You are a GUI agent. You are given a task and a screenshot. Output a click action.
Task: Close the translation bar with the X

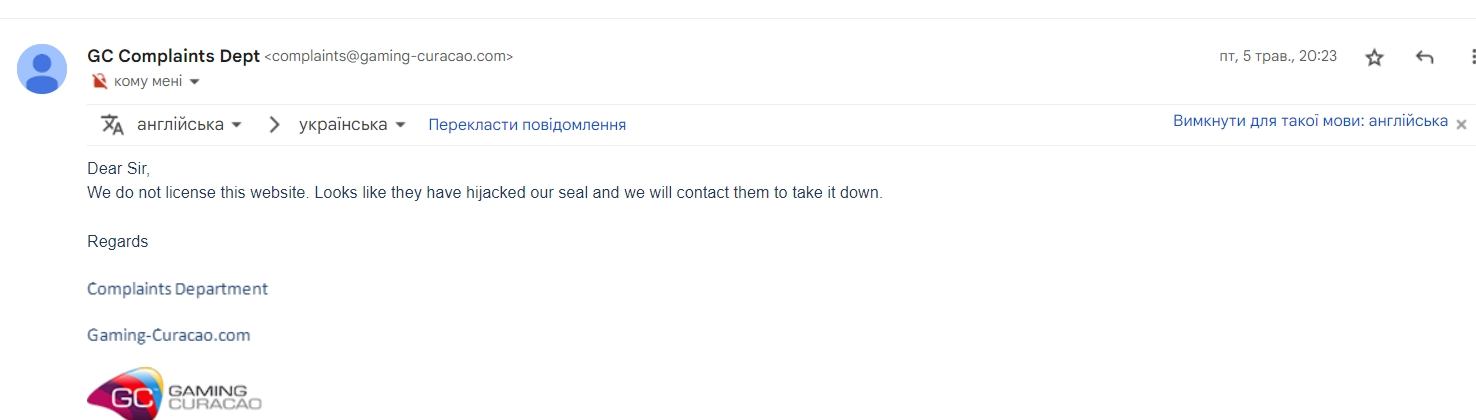point(1461,124)
